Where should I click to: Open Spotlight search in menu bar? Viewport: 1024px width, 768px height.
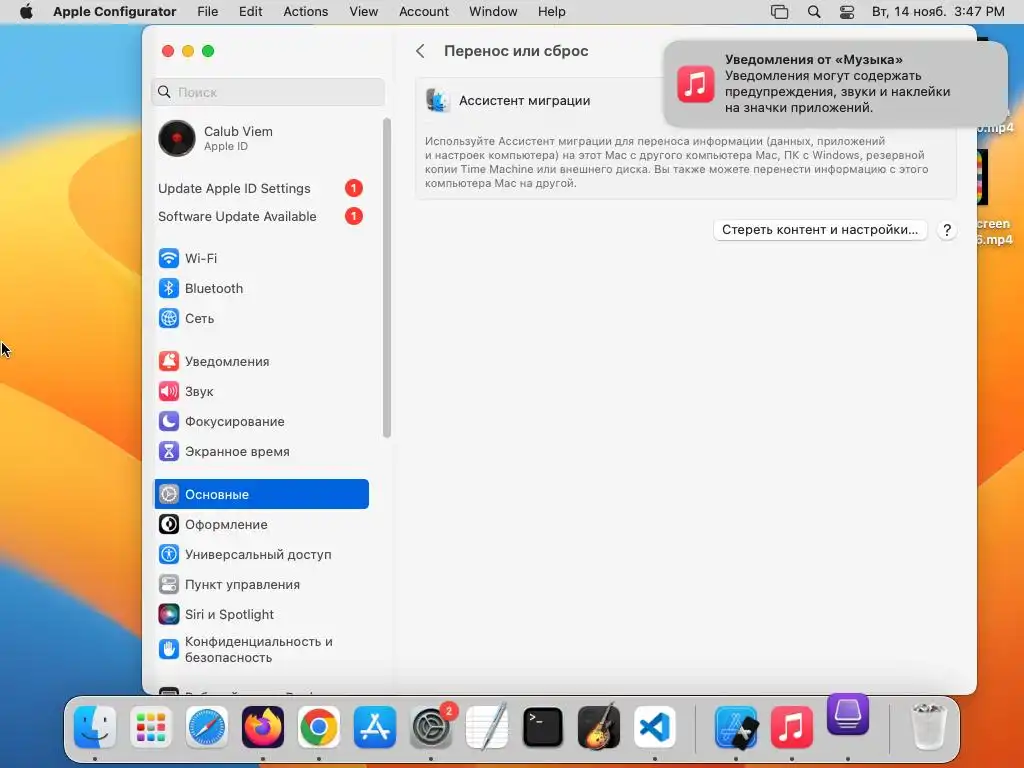point(814,12)
